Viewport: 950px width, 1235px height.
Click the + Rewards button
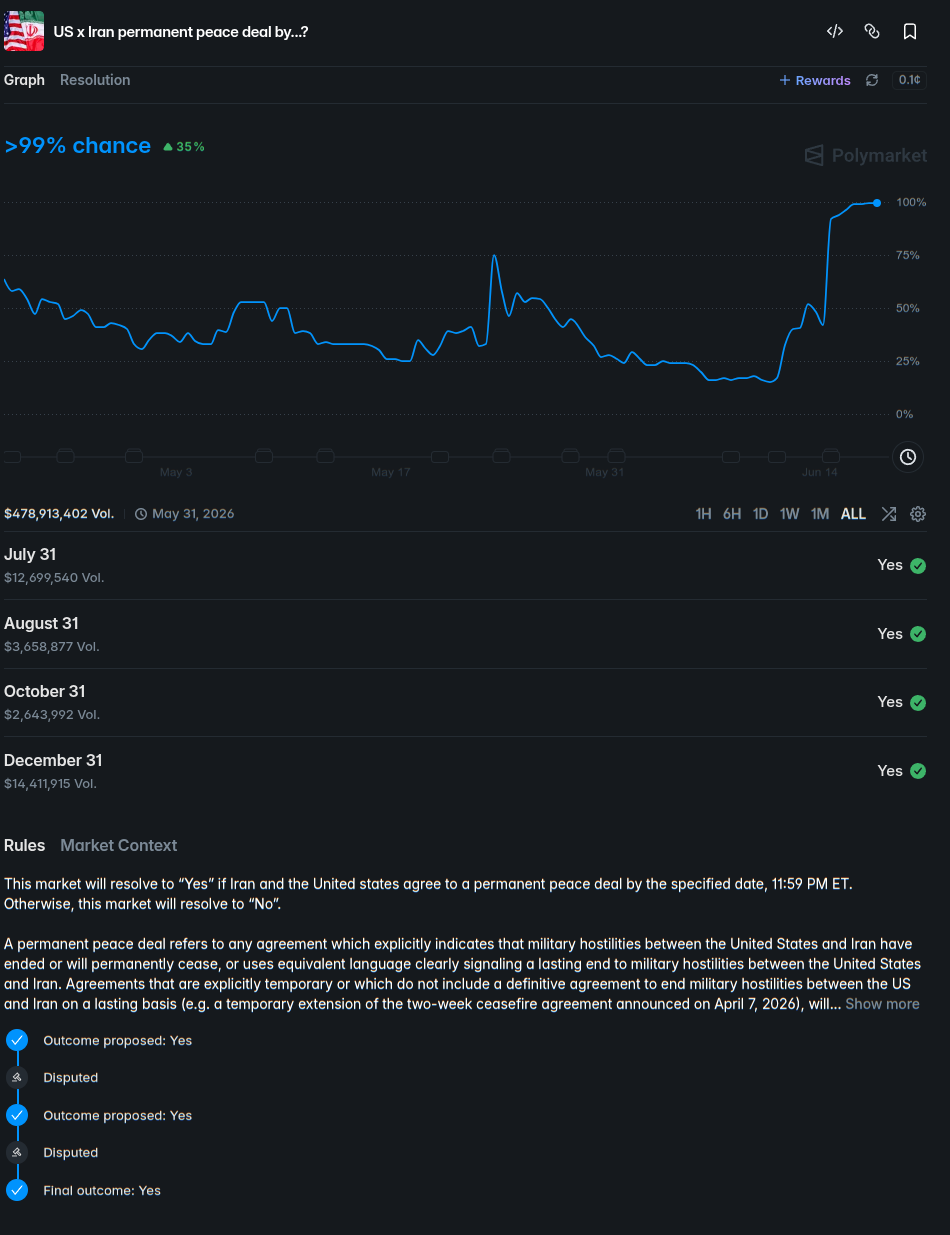tap(815, 80)
